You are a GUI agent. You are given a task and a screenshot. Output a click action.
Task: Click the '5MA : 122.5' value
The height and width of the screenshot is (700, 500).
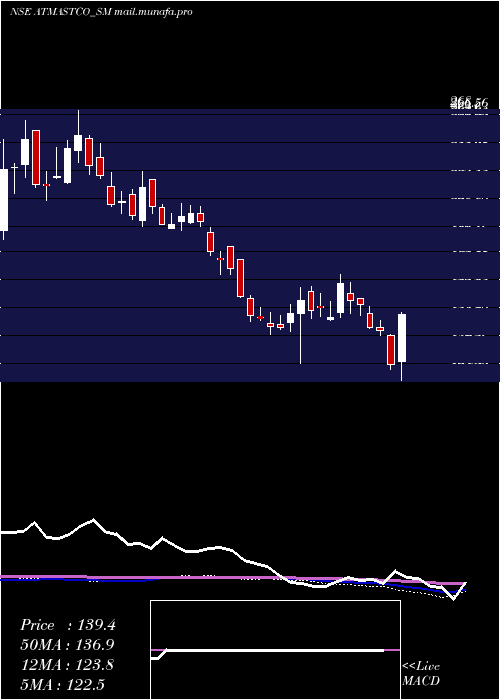pyautogui.click(x=63, y=684)
